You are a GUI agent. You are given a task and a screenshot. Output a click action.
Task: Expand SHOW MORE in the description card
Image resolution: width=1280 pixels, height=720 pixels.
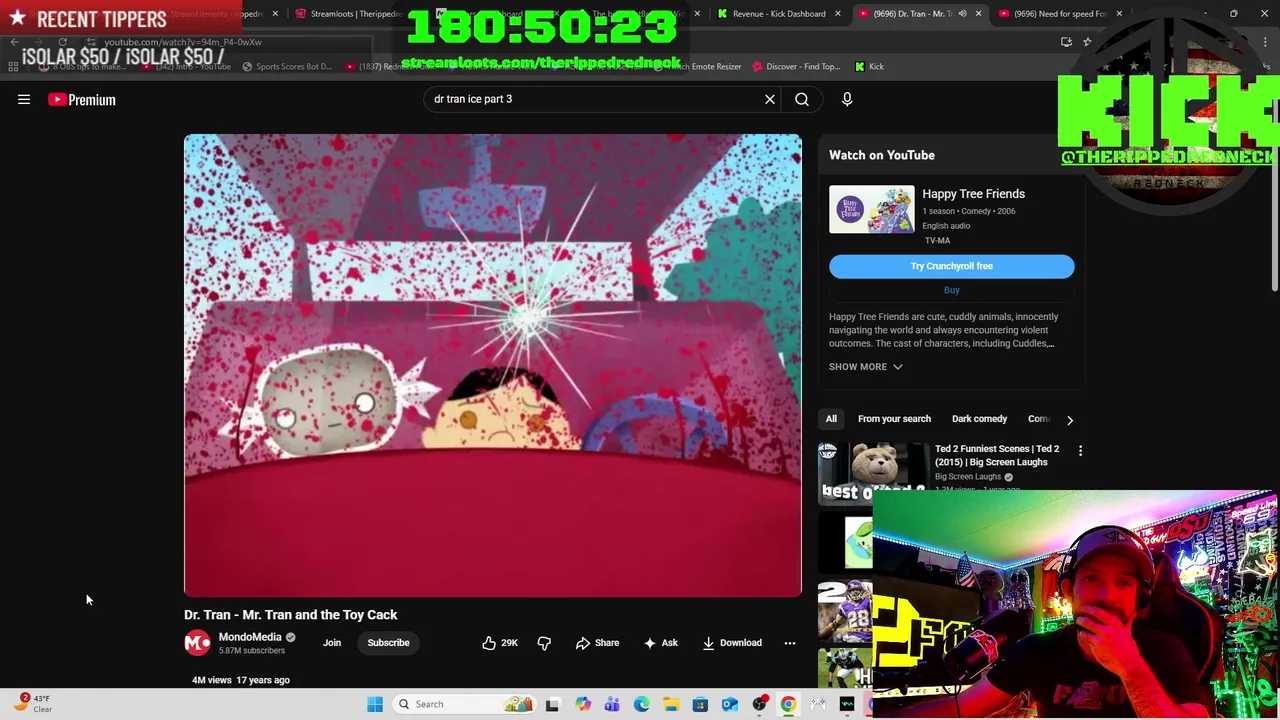pyautogui.click(x=865, y=367)
